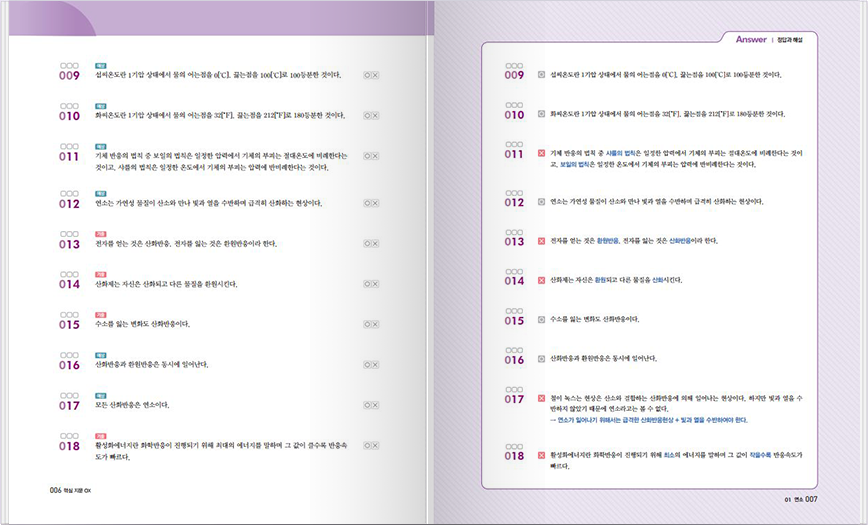Tick the review boxes above question number 010
Screen dimensions: 868x525
(68, 105)
